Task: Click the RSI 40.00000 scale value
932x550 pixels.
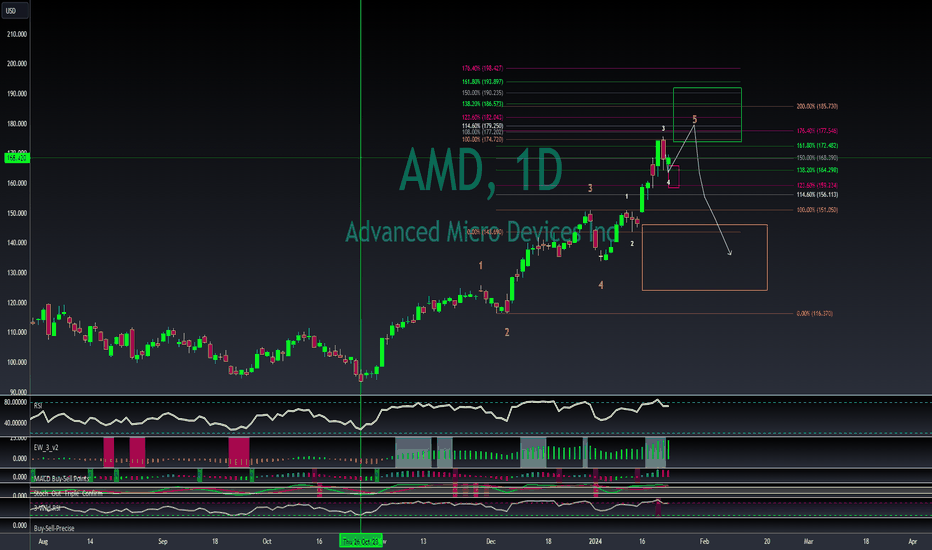Action: [15, 423]
